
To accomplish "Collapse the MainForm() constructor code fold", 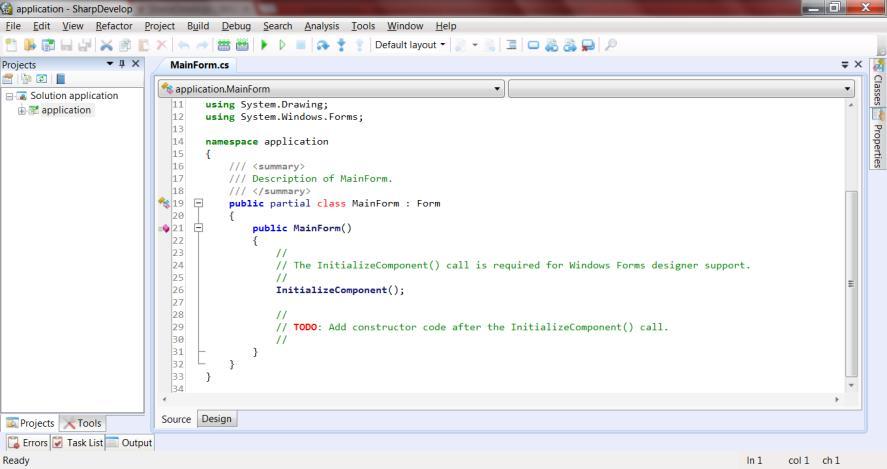I will [x=199, y=227].
